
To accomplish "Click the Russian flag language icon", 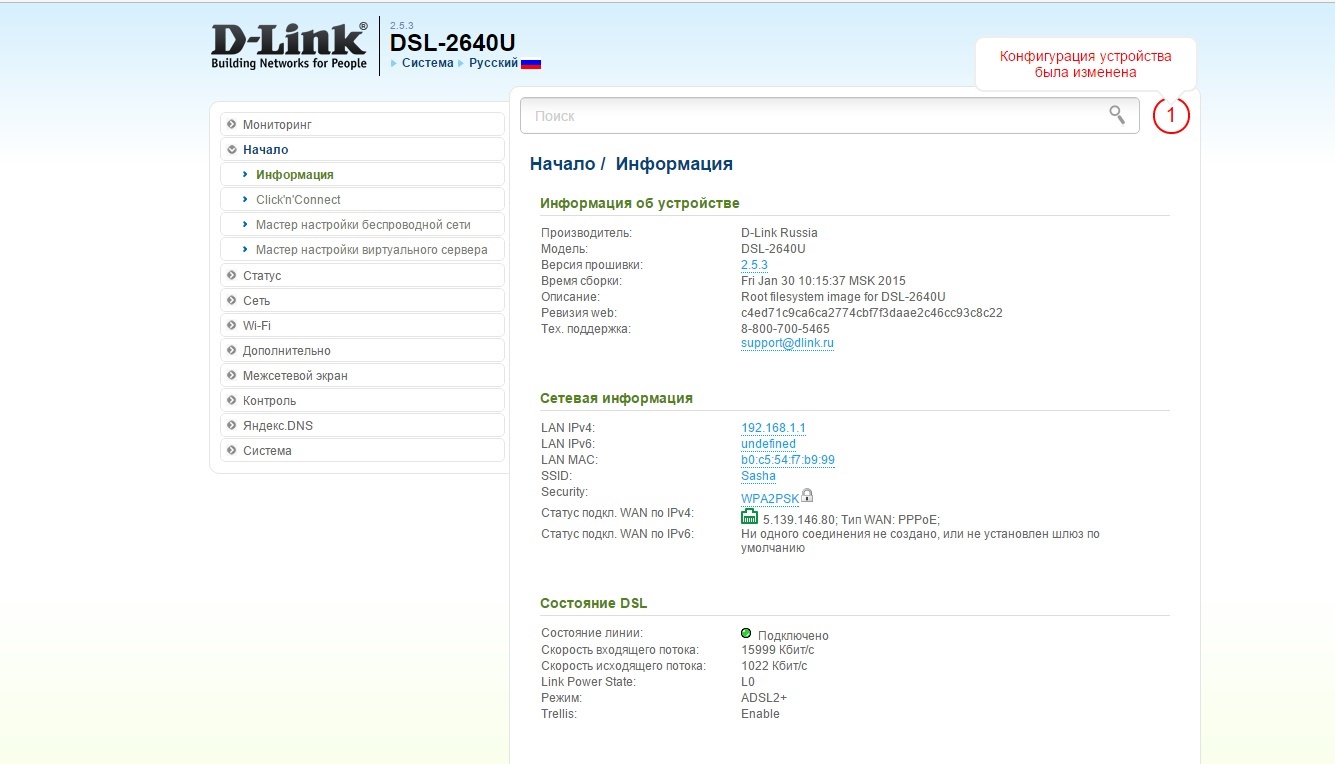I will click(531, 63).
